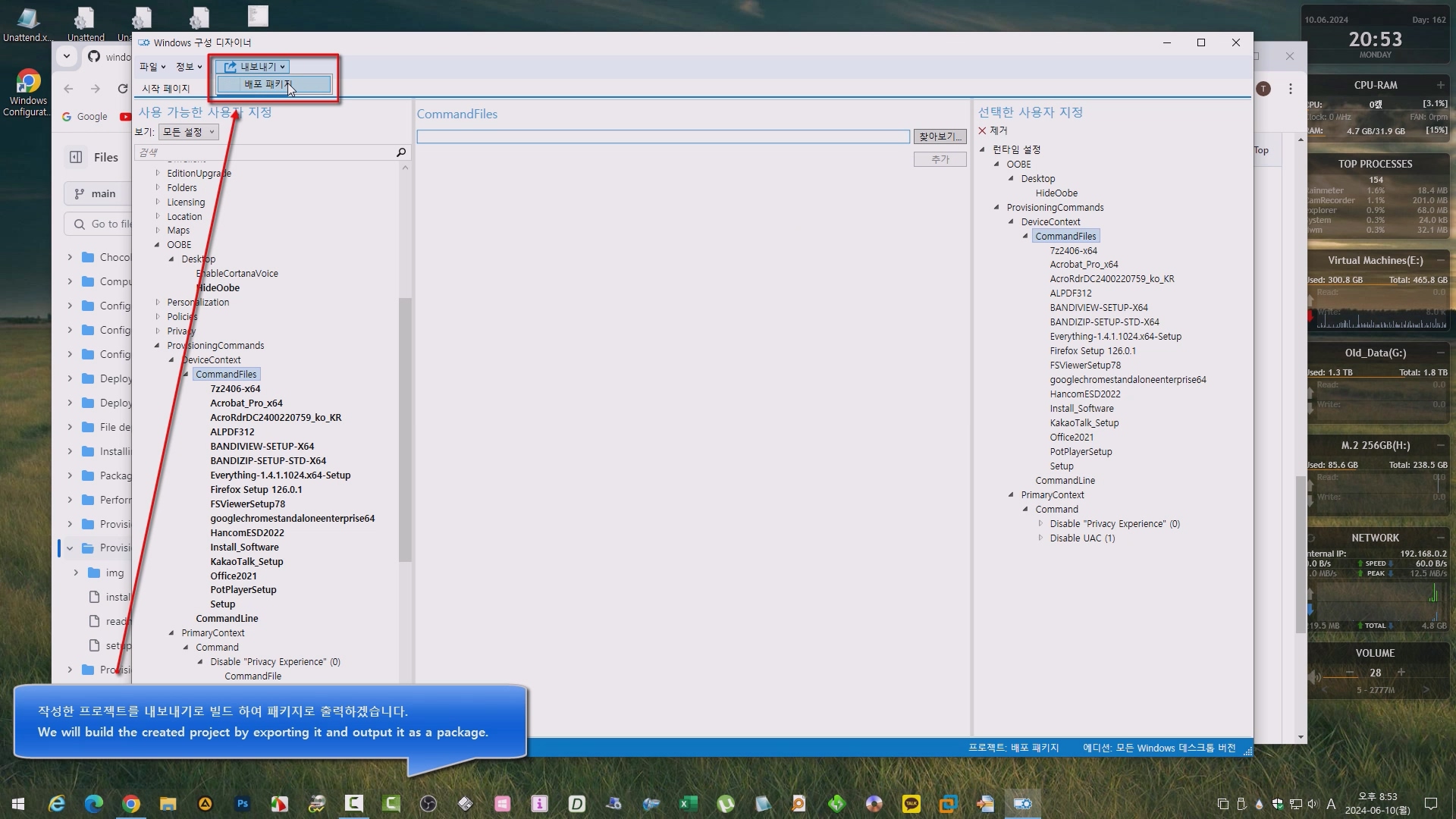
Task: Click the 제거 remove button
Action: pos(993,130)
